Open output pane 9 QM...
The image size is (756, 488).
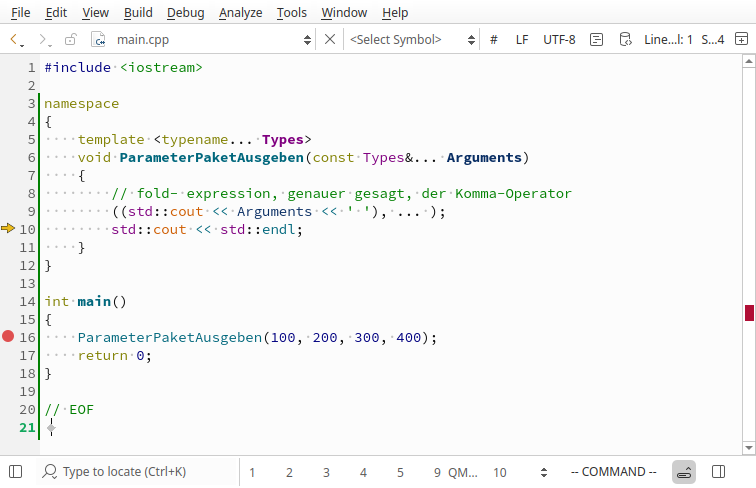pos(455,473)
